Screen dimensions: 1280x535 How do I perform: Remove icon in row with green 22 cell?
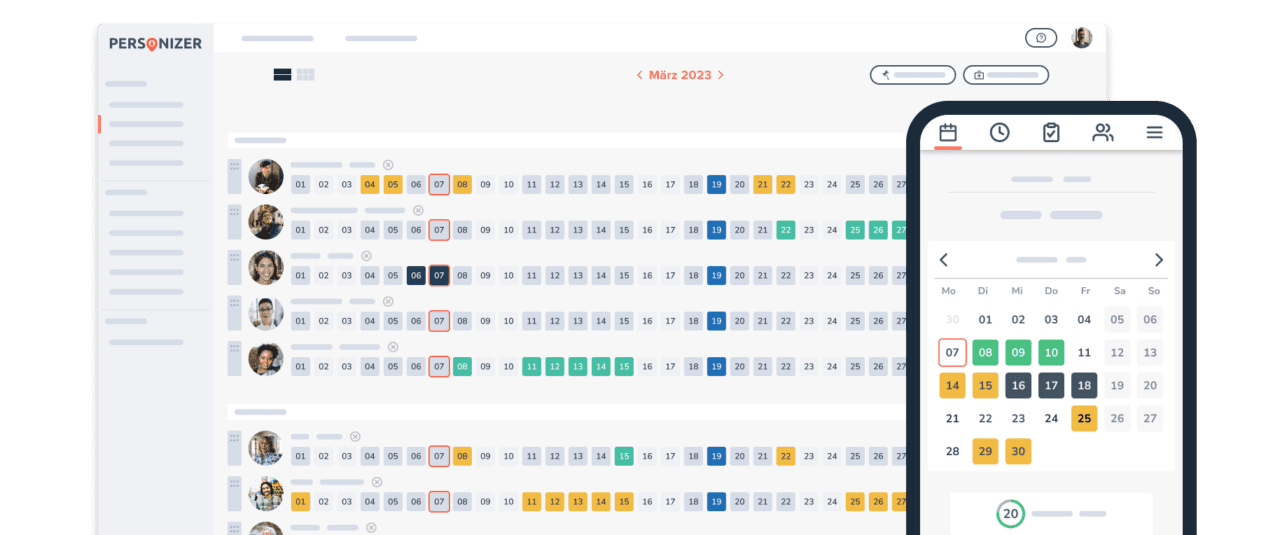[418, 210]
